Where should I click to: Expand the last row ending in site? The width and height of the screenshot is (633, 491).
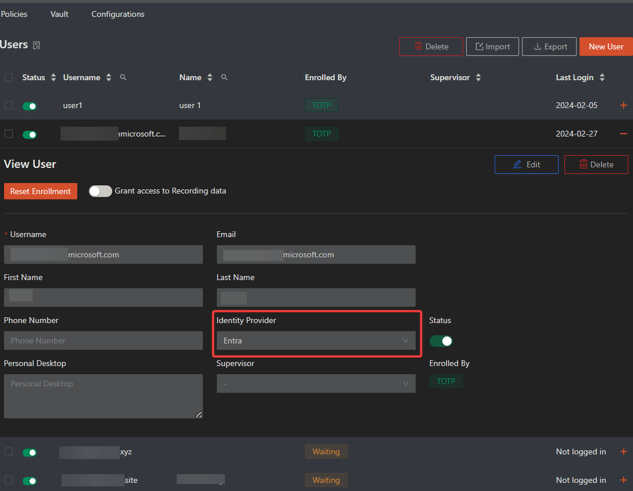pyautogui.click(x=623, y=480)
